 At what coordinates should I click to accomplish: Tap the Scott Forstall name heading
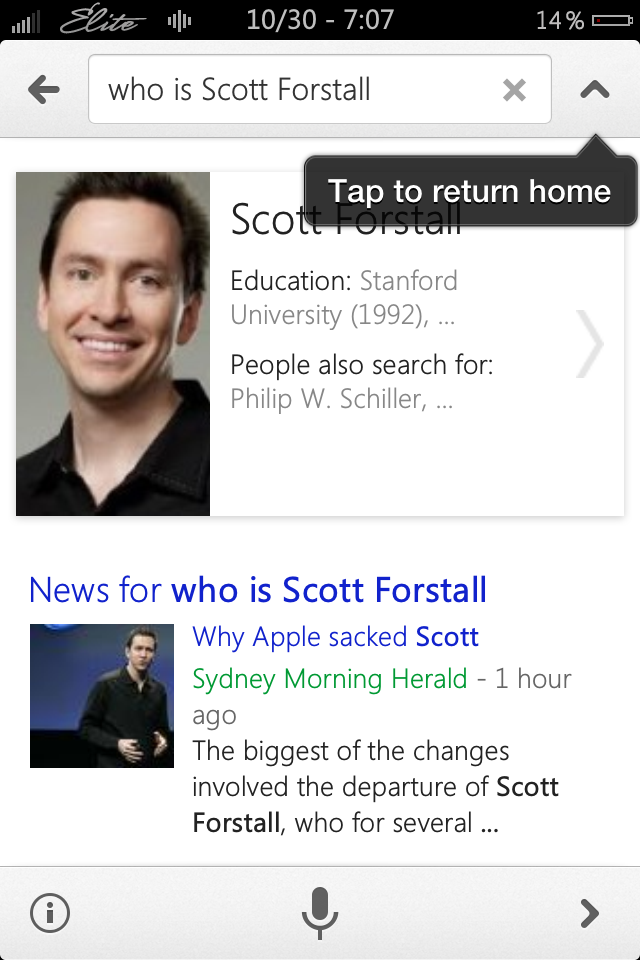(345, 219)
